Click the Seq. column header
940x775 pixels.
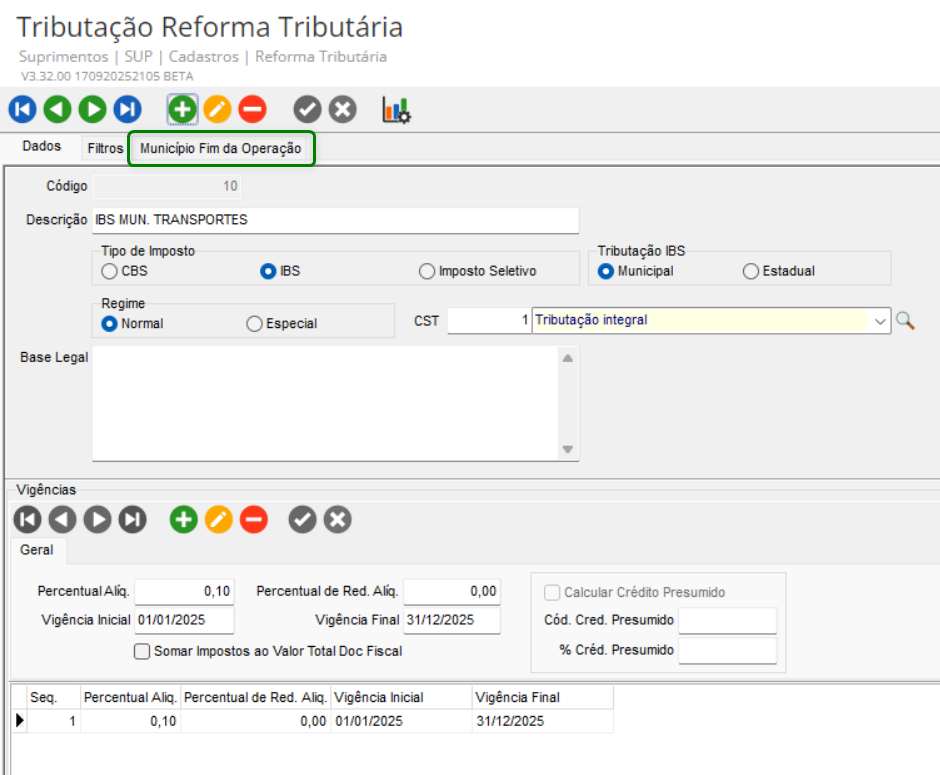pos(54,698)
